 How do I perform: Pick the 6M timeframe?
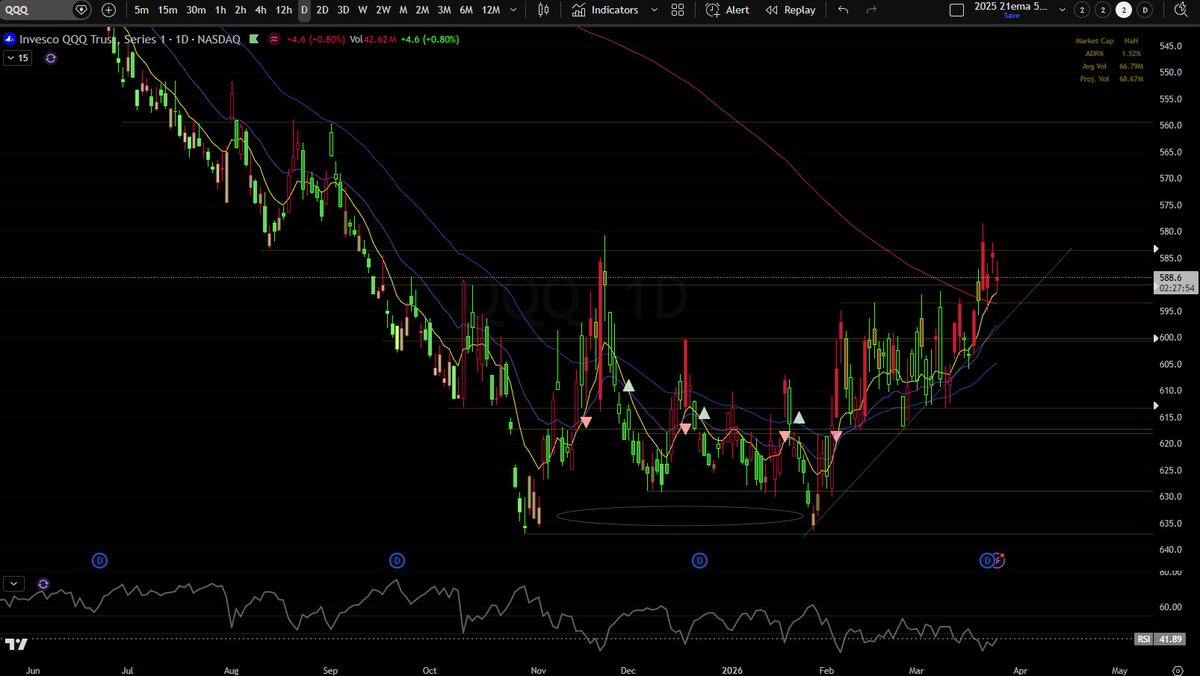tap(466, 10)
